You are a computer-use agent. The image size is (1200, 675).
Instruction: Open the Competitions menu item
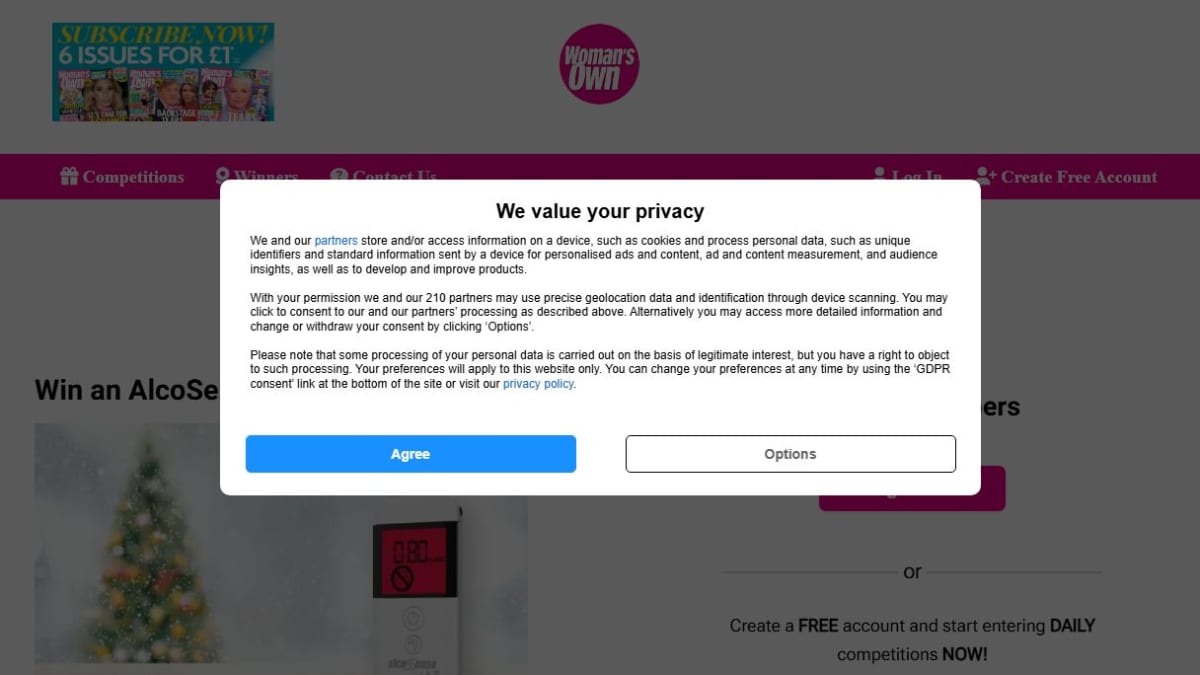click(133, 177)
